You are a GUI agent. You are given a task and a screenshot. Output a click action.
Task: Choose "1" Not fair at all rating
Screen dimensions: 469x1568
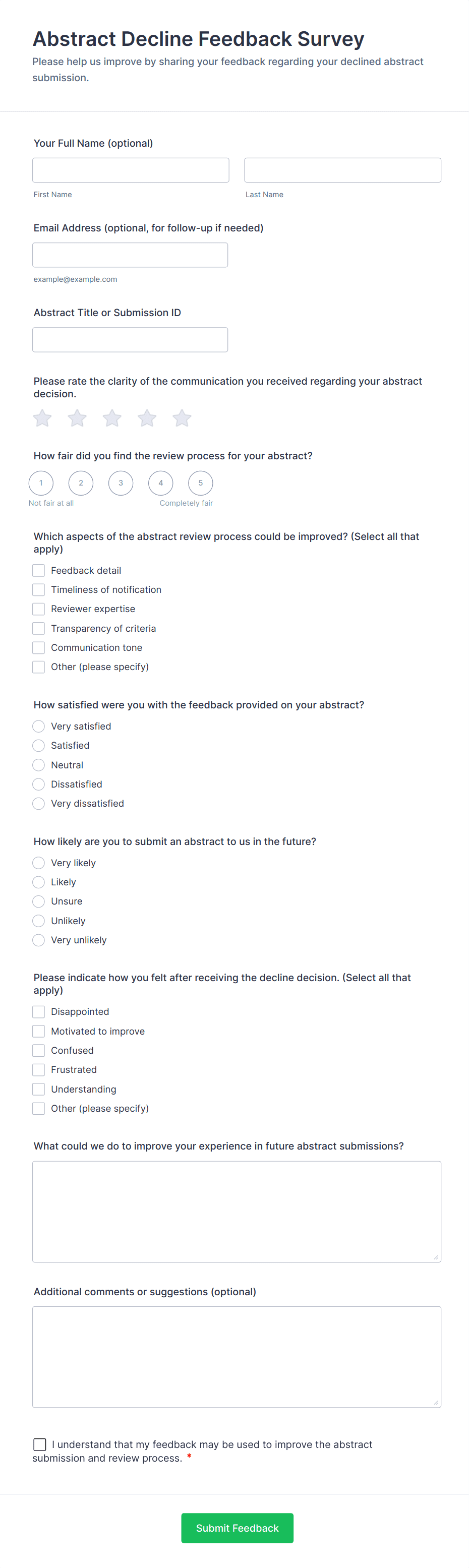tap(41, 483)
